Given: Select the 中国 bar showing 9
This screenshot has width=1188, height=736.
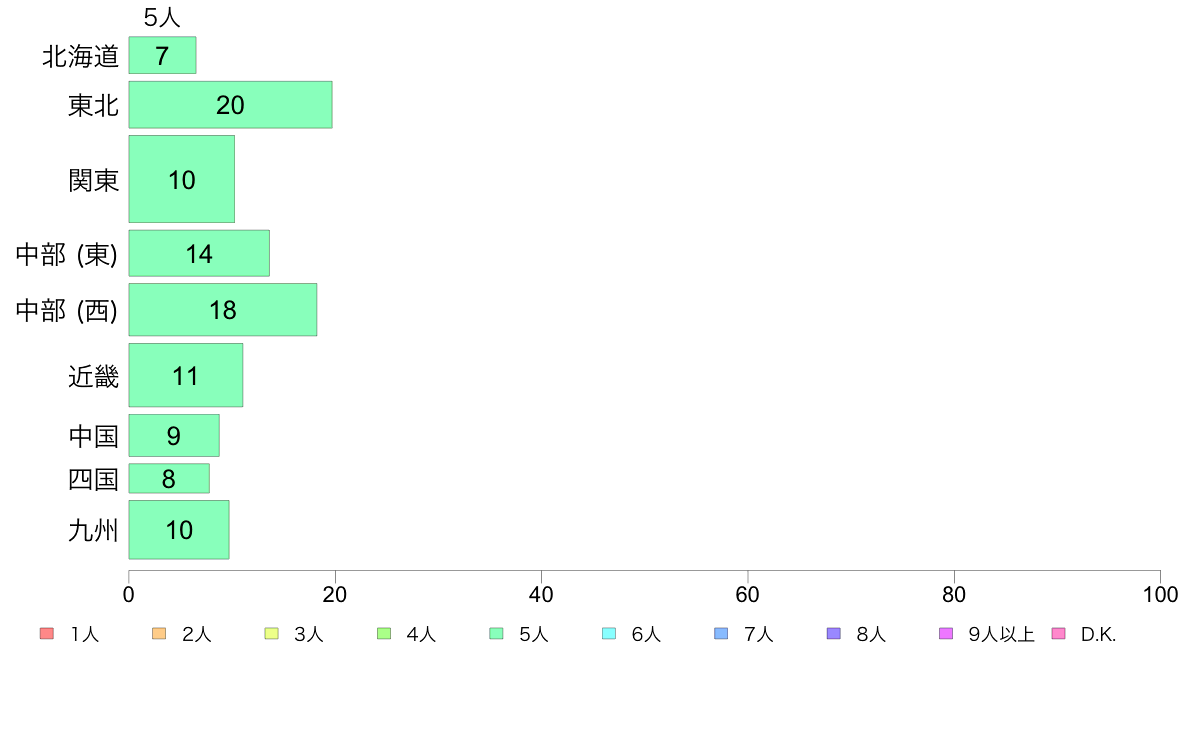Looking at the screenshot, I should click(x=174, y=435).
